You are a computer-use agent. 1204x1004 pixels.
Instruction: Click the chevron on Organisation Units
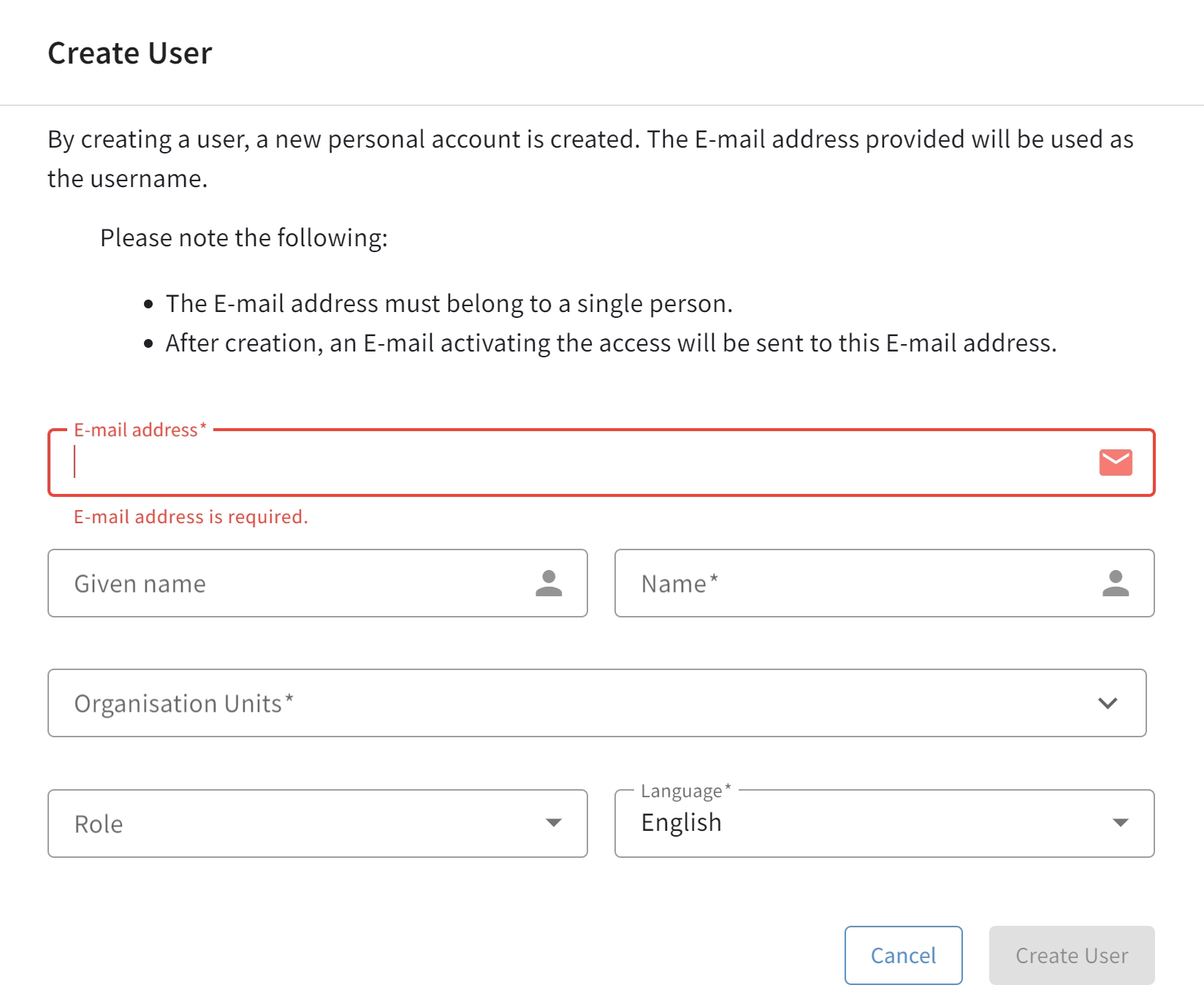(x=1108, y=703)
